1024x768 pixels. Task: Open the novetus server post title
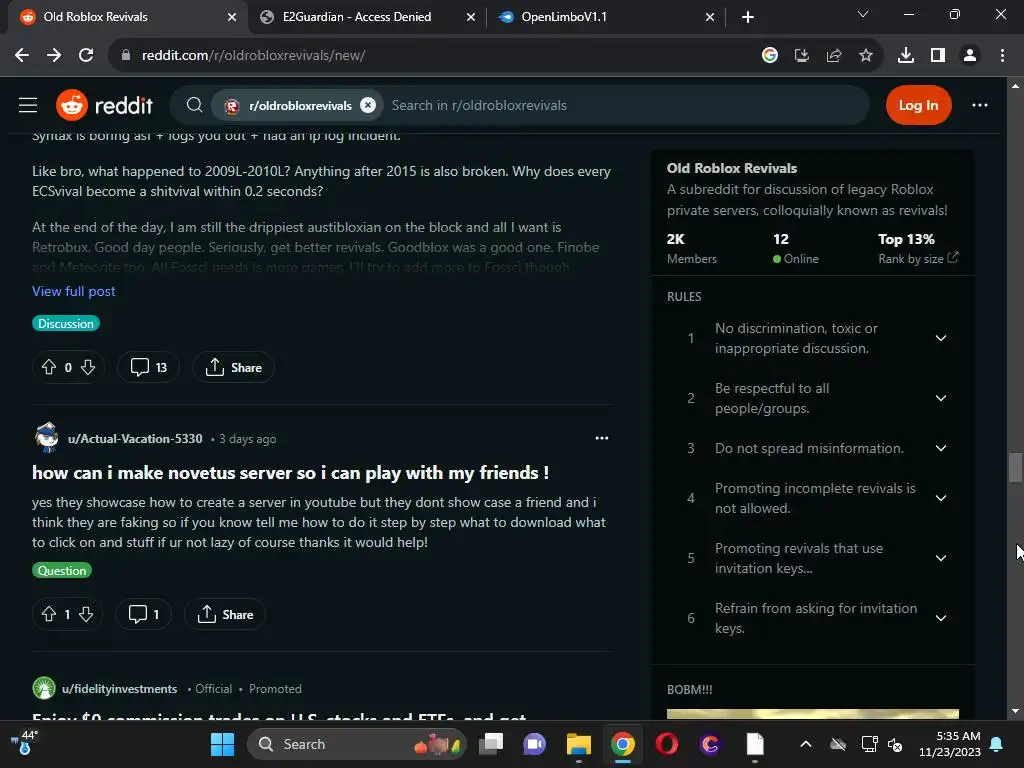tap(291, 473)
